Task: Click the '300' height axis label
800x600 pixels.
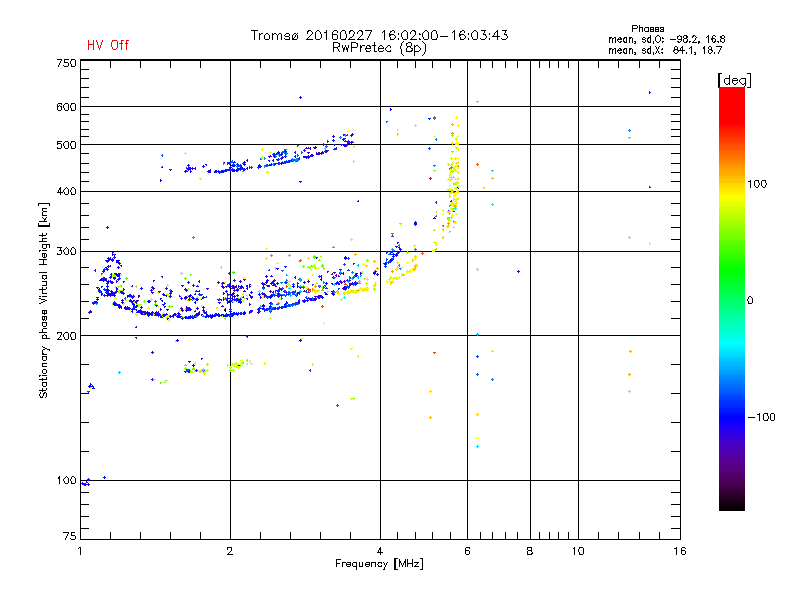Action: click(66, 252)
